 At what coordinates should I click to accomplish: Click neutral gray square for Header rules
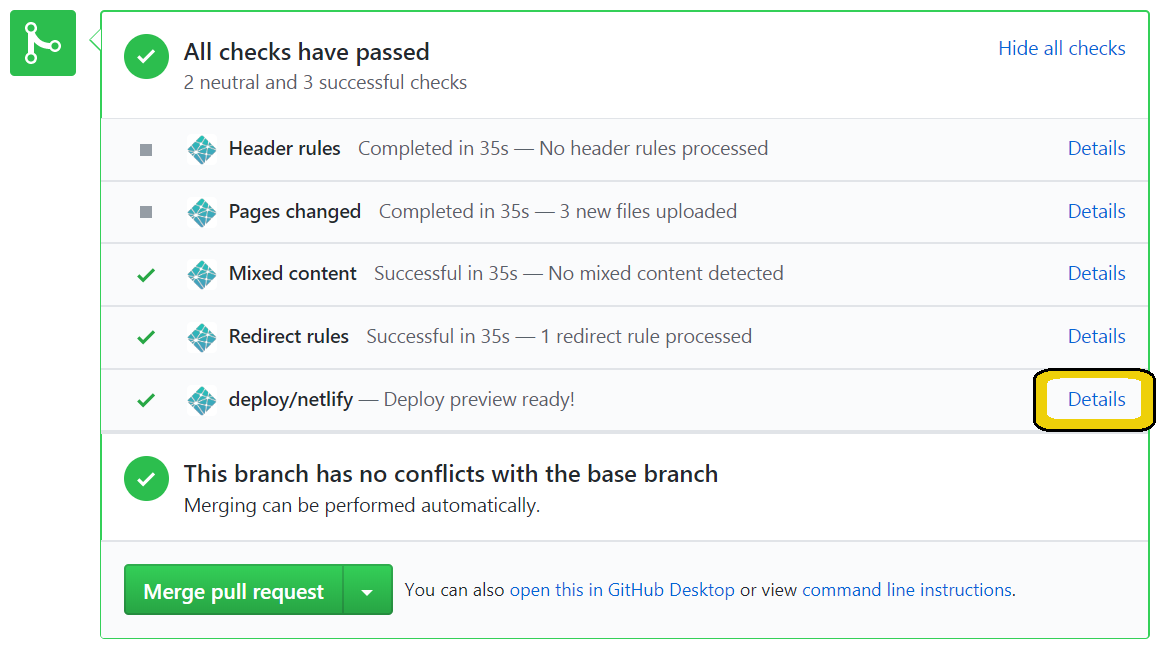(146, 150)
